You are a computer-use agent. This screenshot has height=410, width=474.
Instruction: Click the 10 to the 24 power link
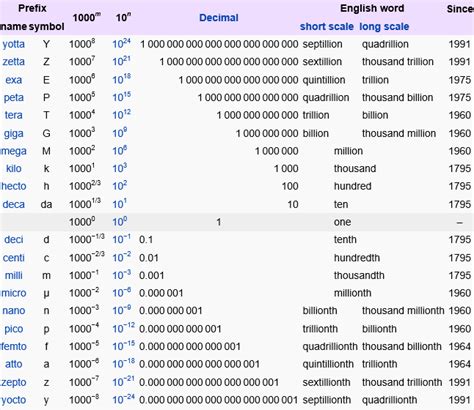[x=121, y=44]
